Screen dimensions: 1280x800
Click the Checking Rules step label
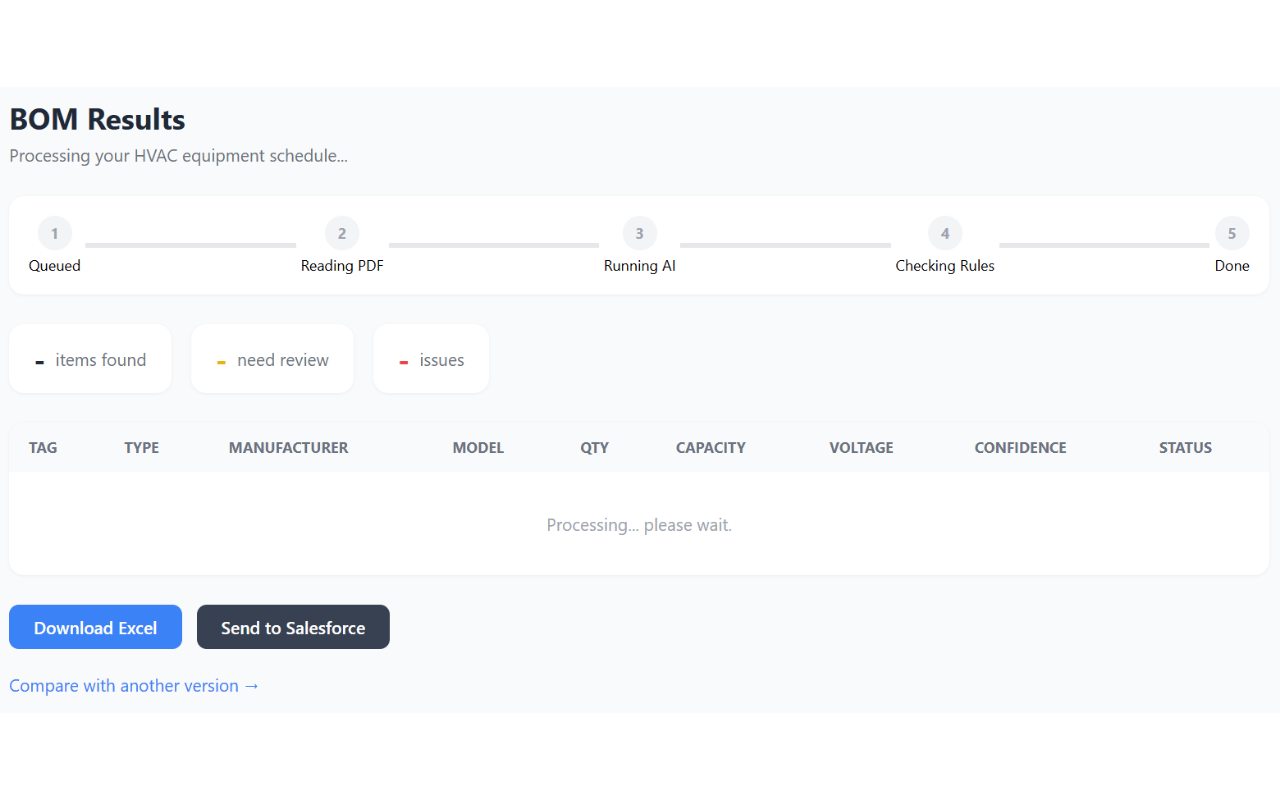[x=945, y=266]
